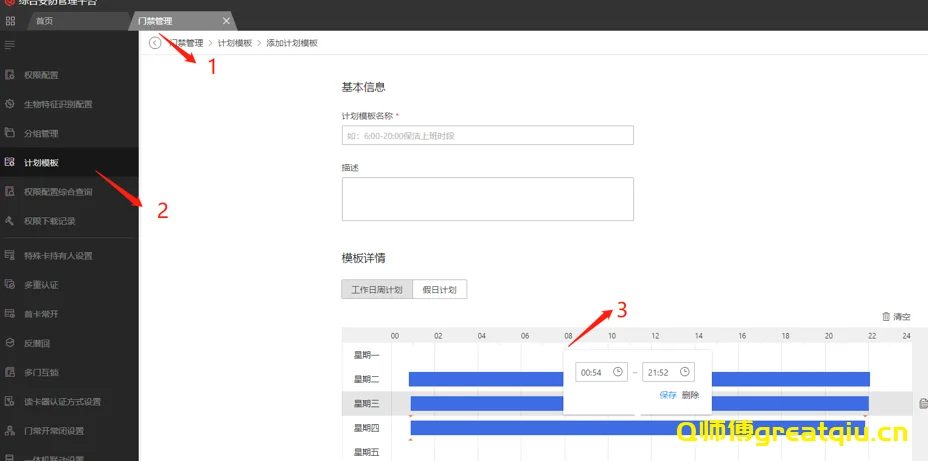The image size is (928, 461).
Task: Click the 描述 text area
Action: click(x=487, y=198)
